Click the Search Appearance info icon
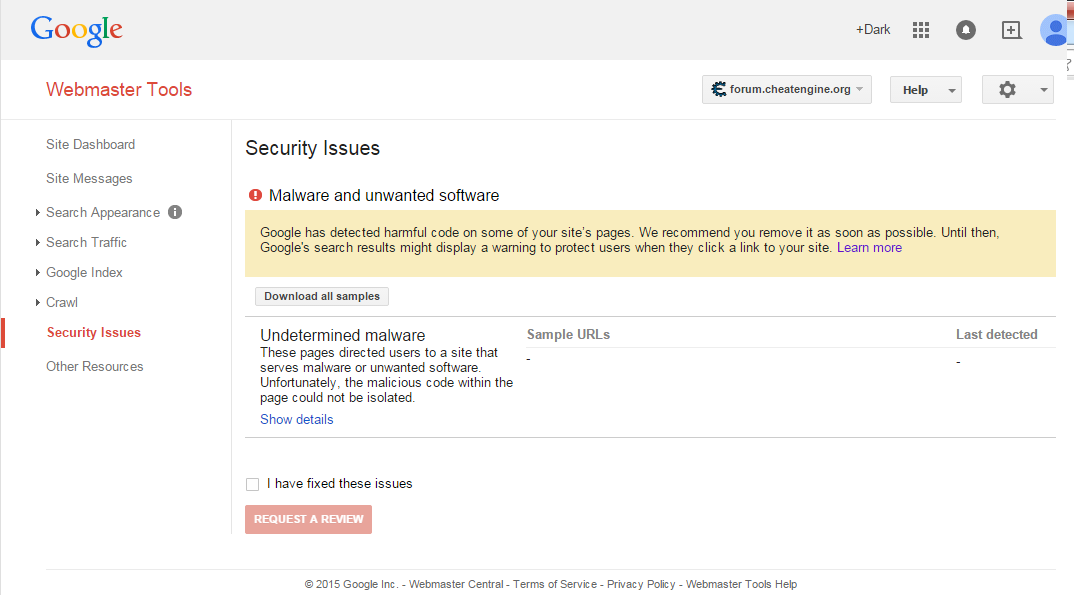The width and height of the screenshot is (1074, 595). pyautogui.click(x=175, y=212)
